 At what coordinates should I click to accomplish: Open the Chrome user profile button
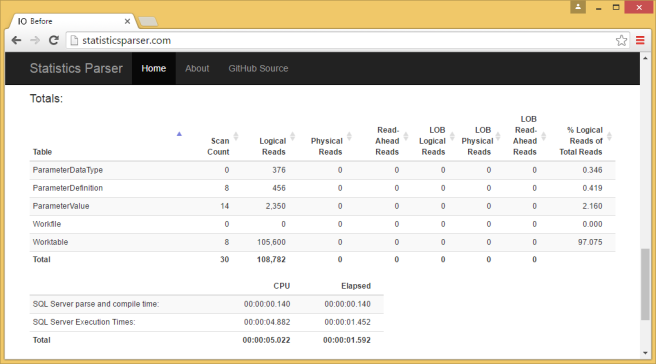pos(578,7)
